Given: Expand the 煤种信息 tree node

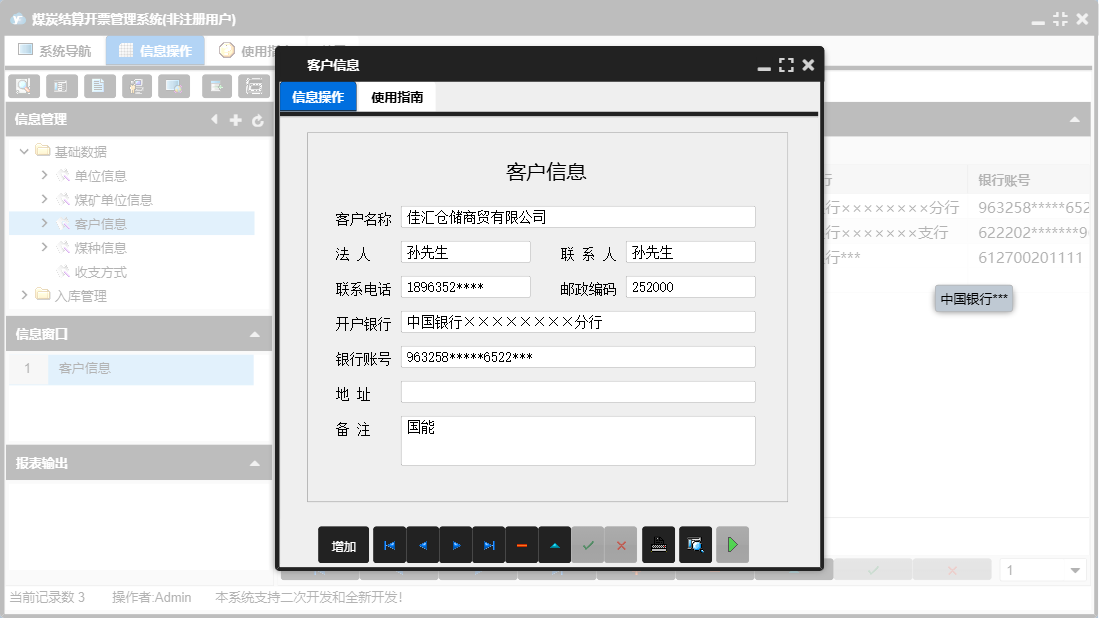Looking at the screenshot, I should pos(44,247).
